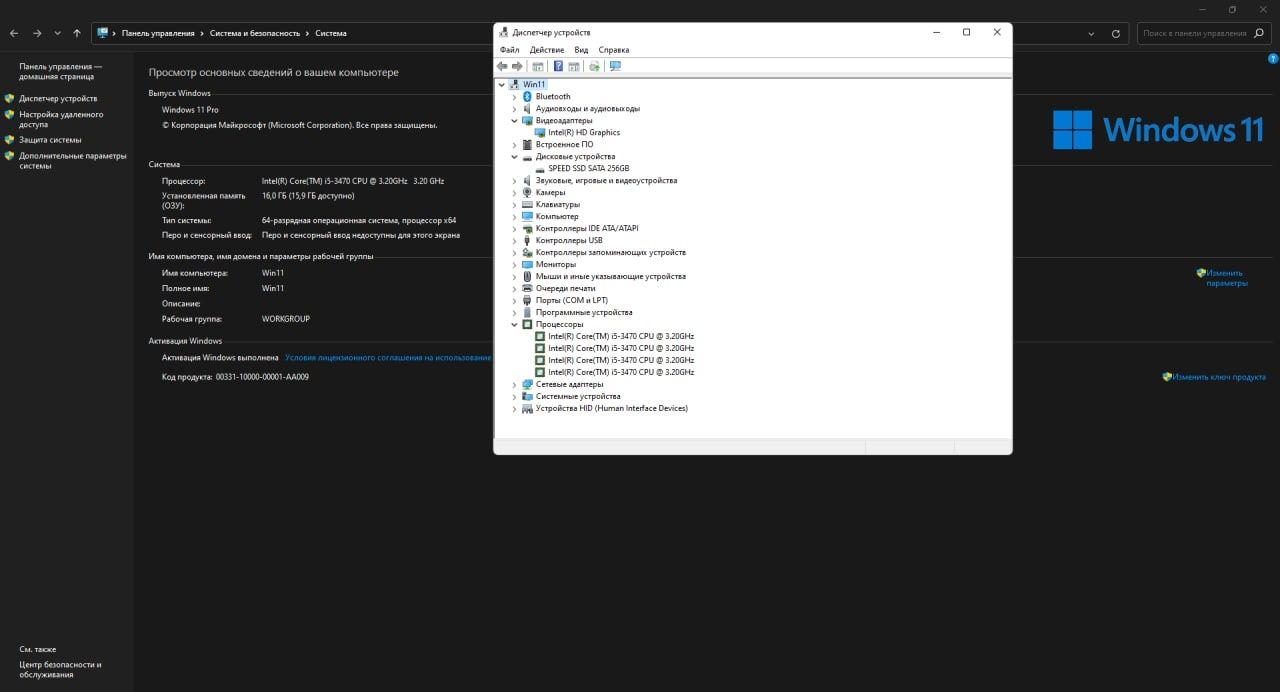Click Система и безопасность breadcrumb
Viewport: 1280px width, 692px height.
[255, 33]
